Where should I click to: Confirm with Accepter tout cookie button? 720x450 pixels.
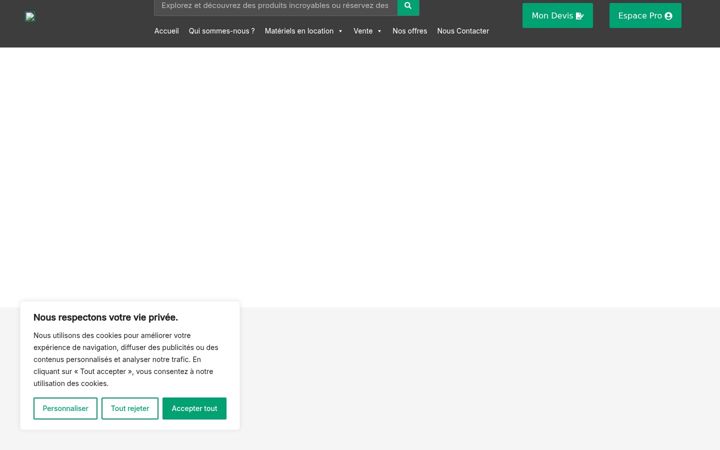[x=194, y=408]
